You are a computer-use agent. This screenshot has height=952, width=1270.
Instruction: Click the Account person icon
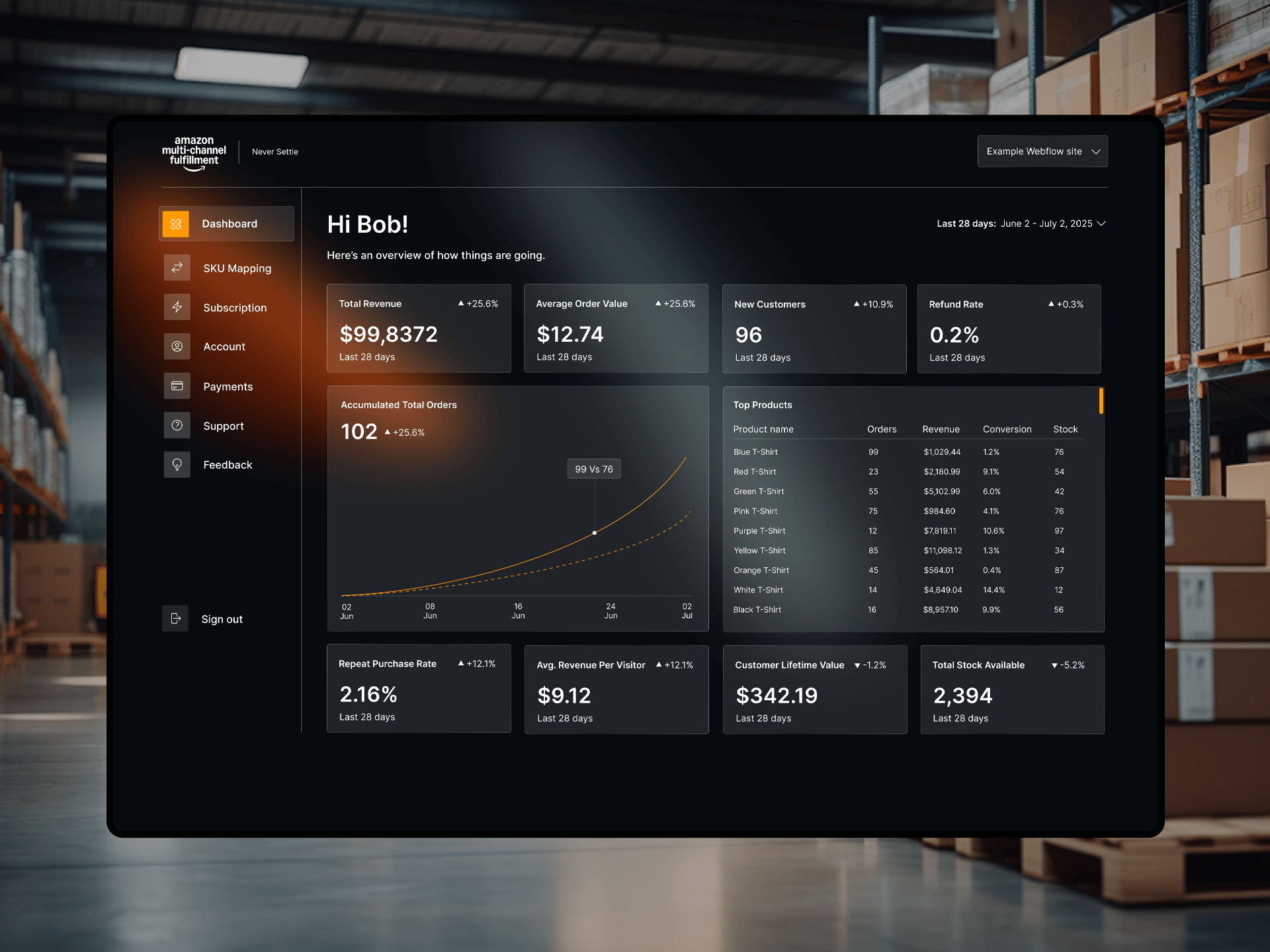pyautogui.click(x=177, y=346)
